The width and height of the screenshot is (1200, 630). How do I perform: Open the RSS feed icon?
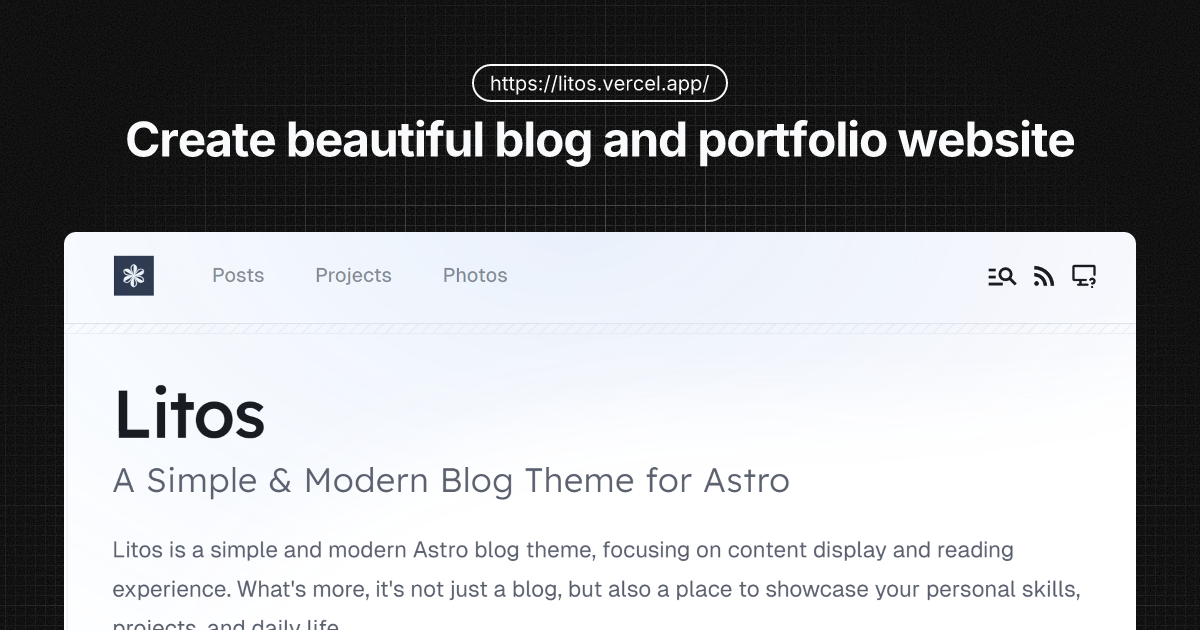[x=1044, y=276]
